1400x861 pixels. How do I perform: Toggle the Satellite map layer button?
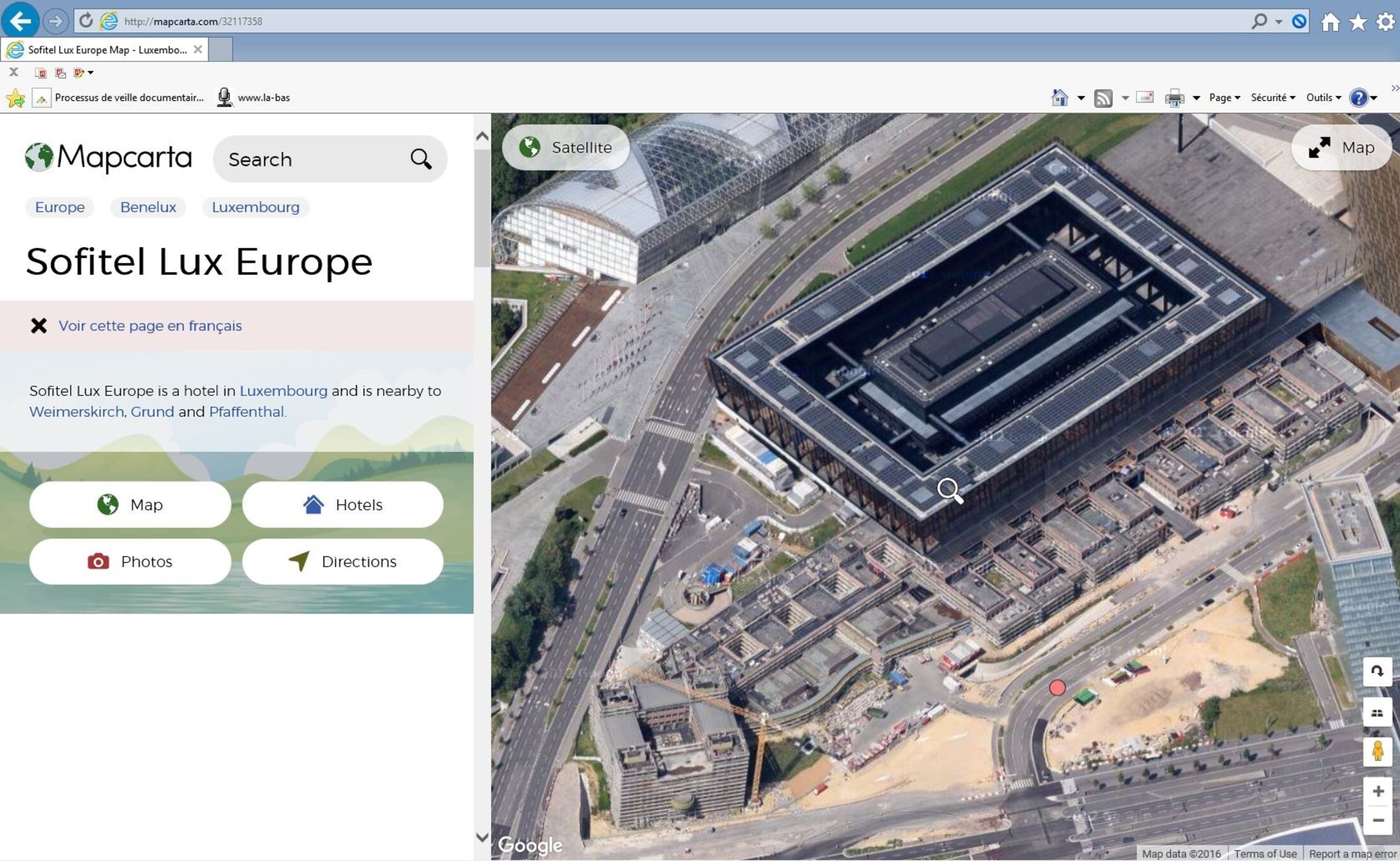pos(566,148)
